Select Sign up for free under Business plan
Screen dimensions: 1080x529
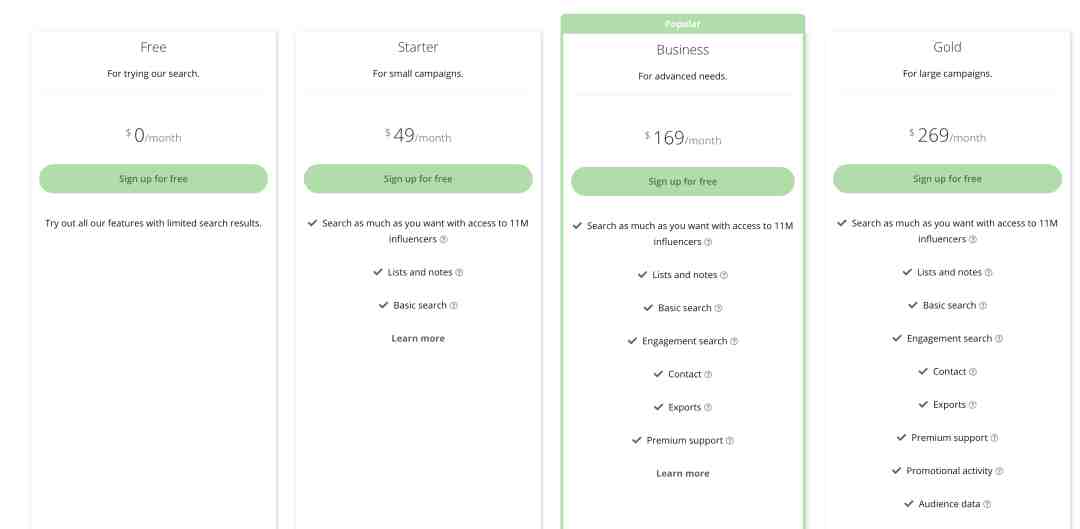[683, 181]
